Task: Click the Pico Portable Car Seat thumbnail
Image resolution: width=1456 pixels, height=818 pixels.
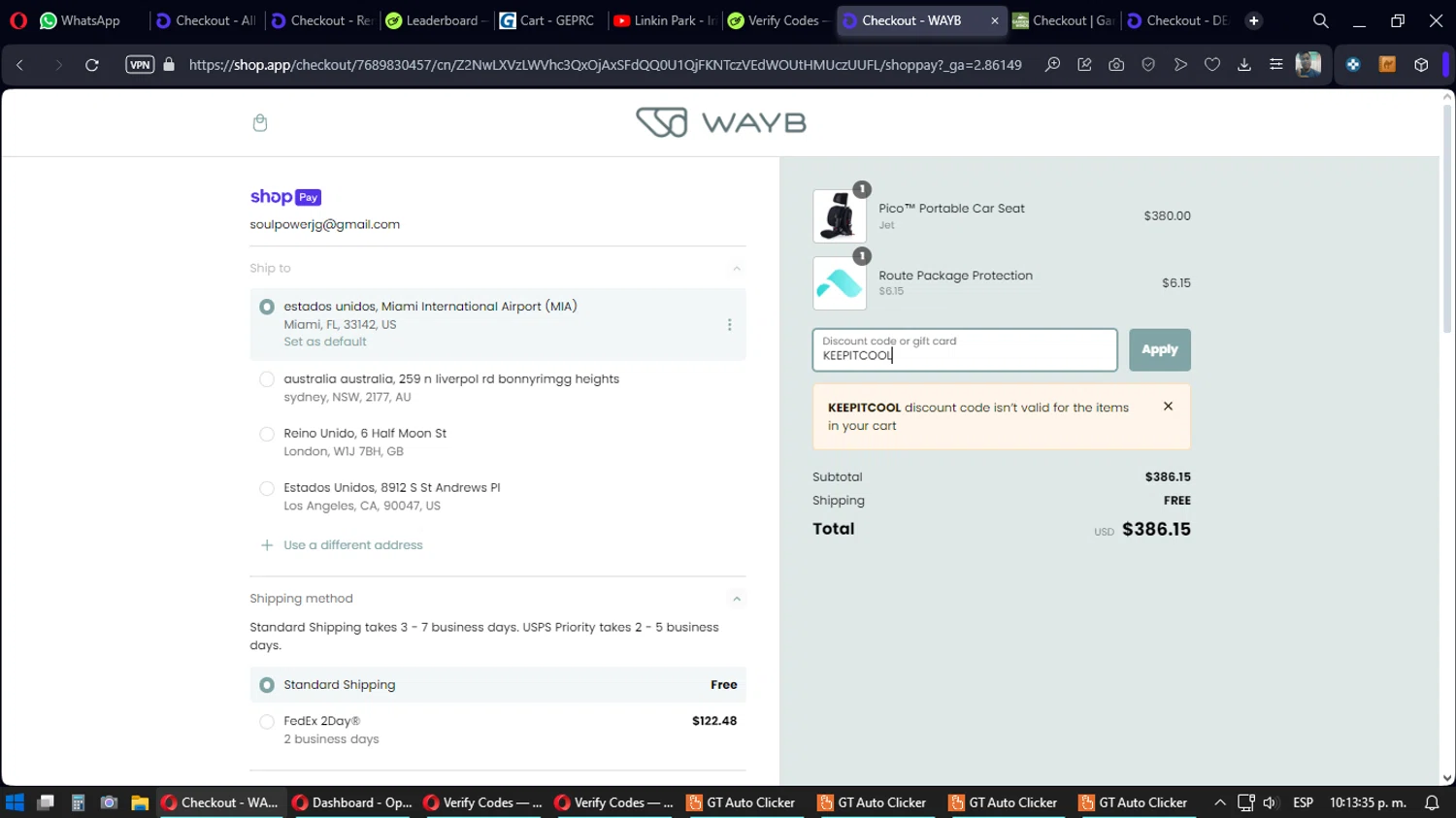Action: [x=840, y=215]
